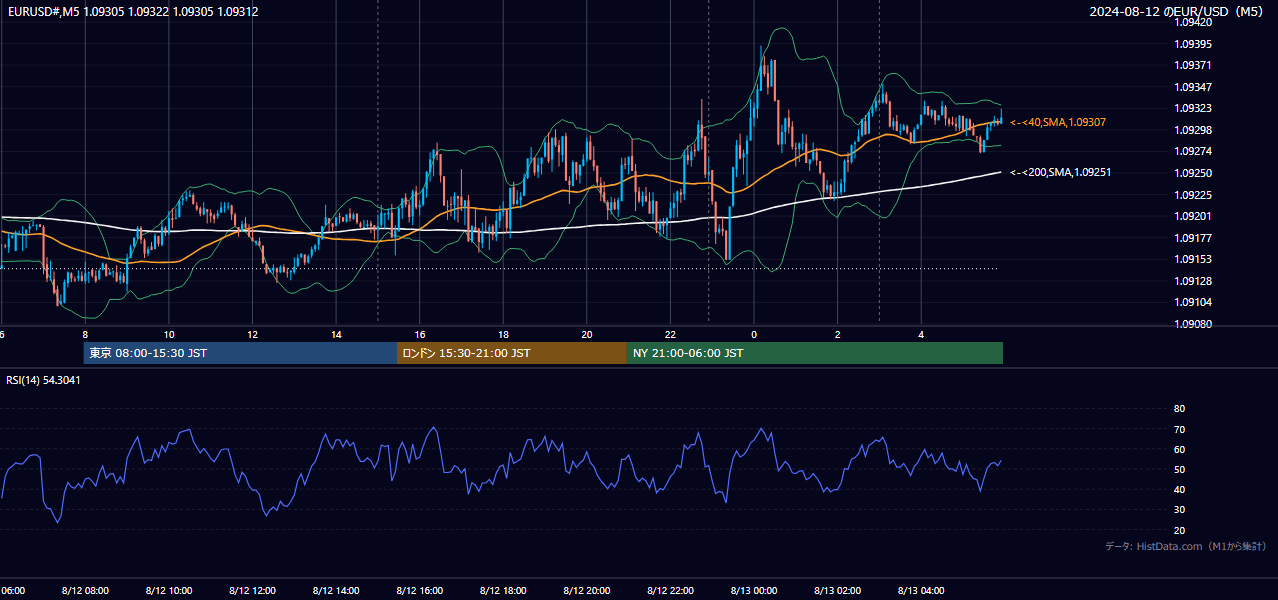Click the 1.09250 price axis label
This screenshot has height=600, width=1278.
(x=1193, y=173)
